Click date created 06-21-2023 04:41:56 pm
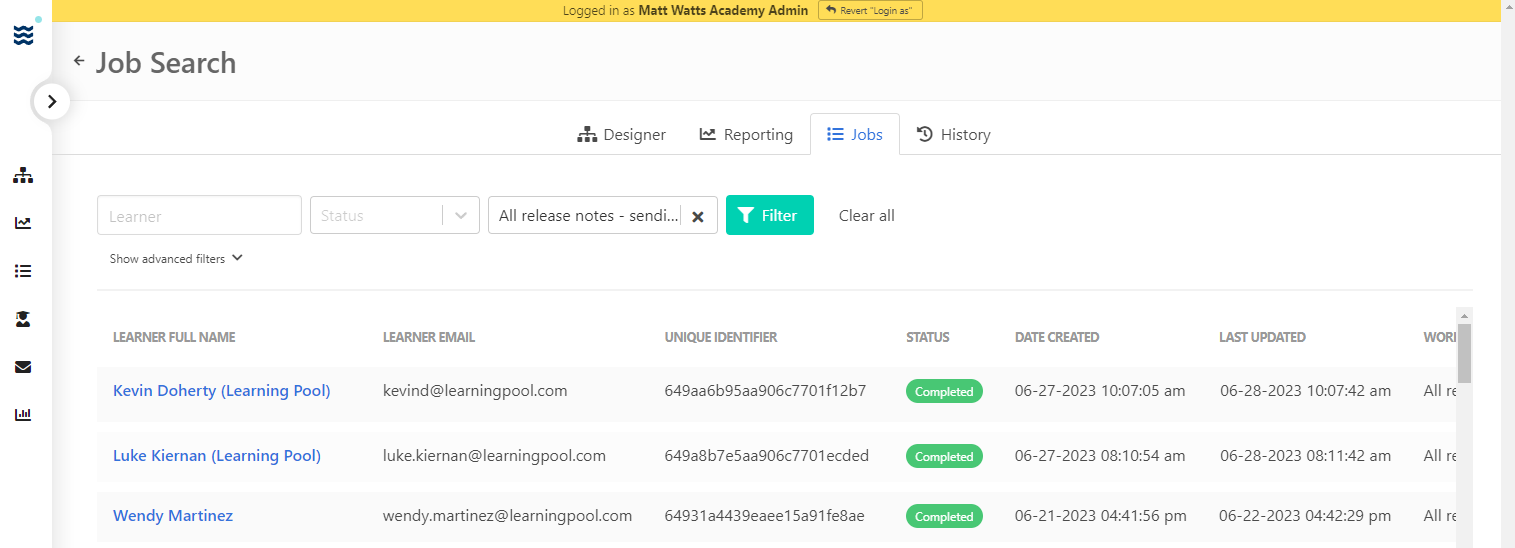The width and height of the screenshot is (1515, 548). (1100, 516)
